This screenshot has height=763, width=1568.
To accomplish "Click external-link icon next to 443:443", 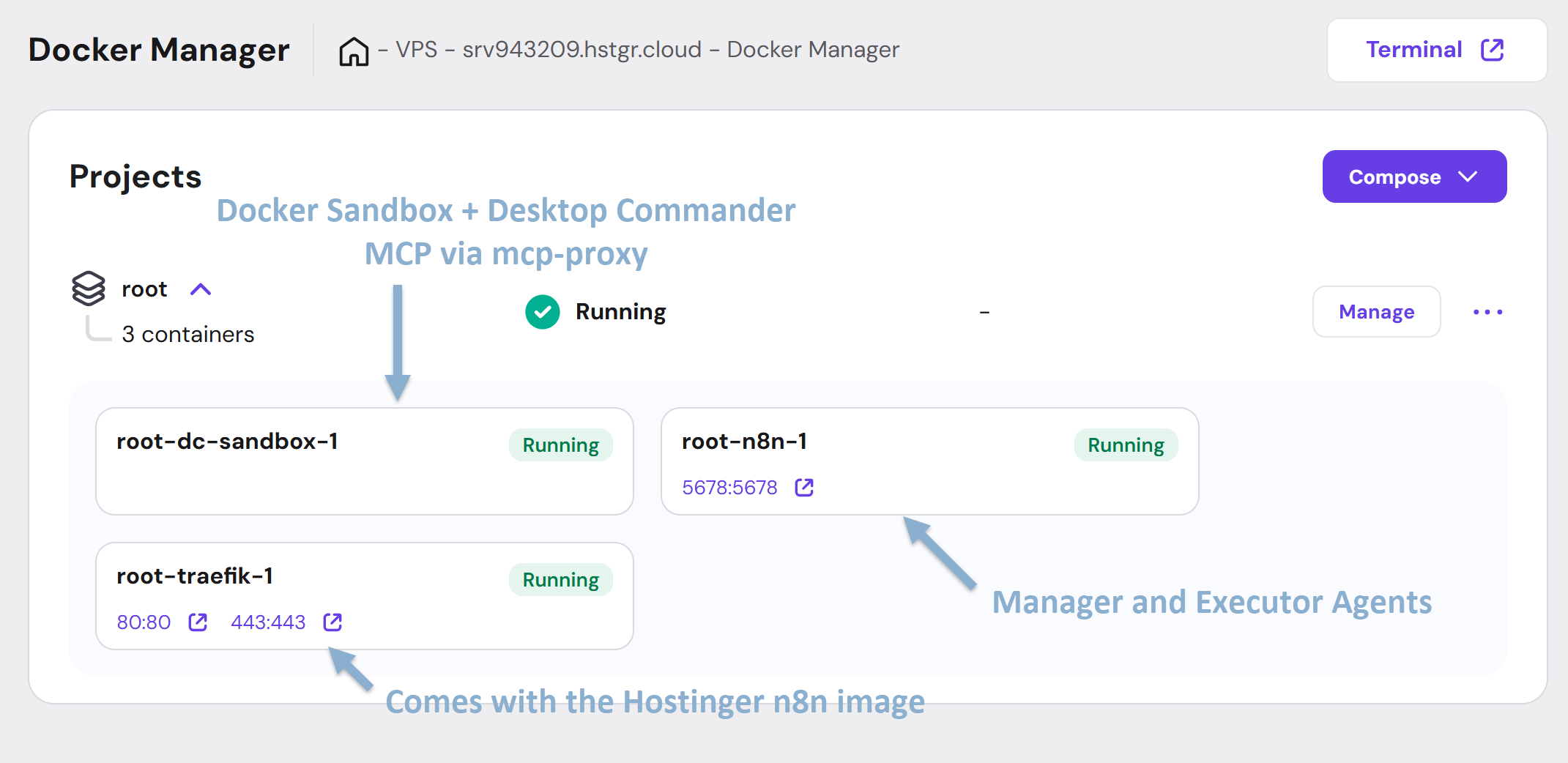I will (332, 622).
